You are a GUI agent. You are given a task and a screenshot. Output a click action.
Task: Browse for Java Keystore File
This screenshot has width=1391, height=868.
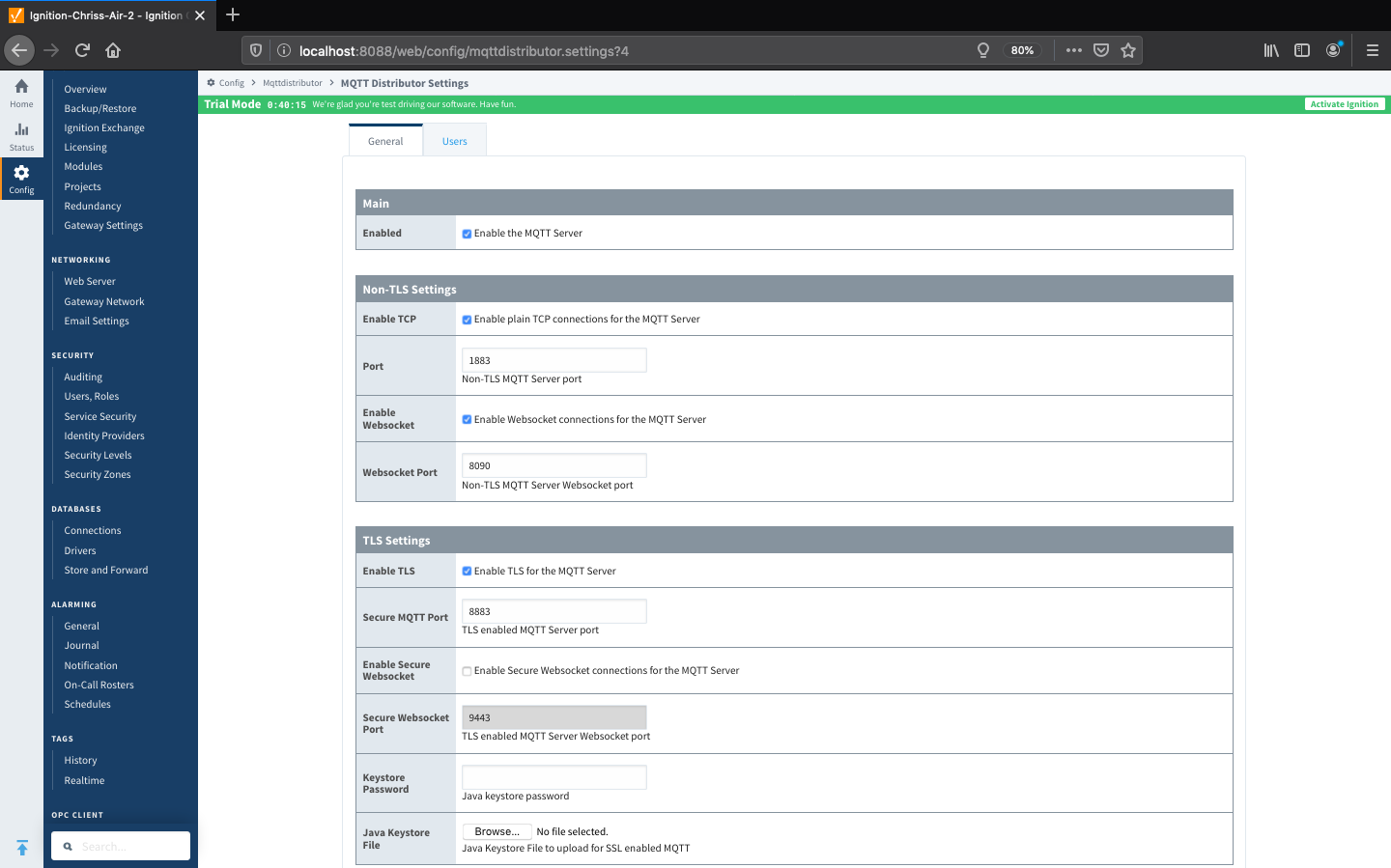click(x=497, y=831)
